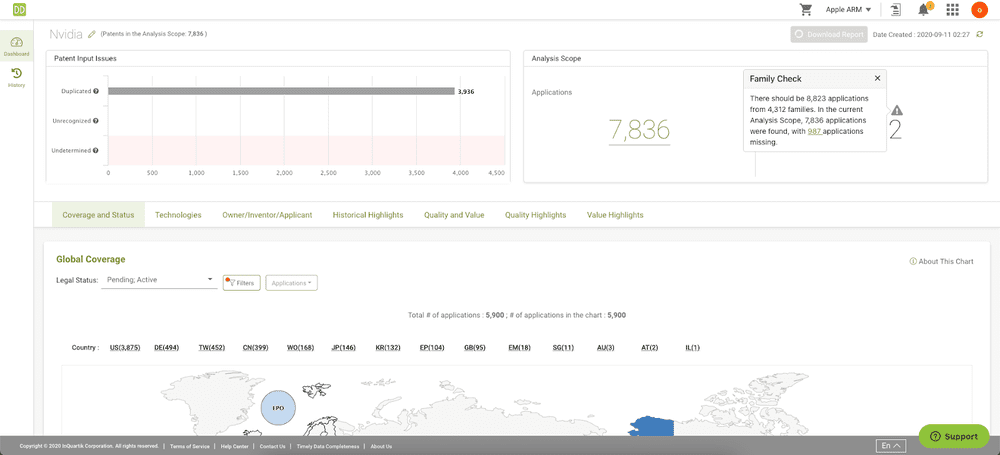Click the blue highlighted map region
This screenshot has height=455, width=1000.
click(651, 426)
